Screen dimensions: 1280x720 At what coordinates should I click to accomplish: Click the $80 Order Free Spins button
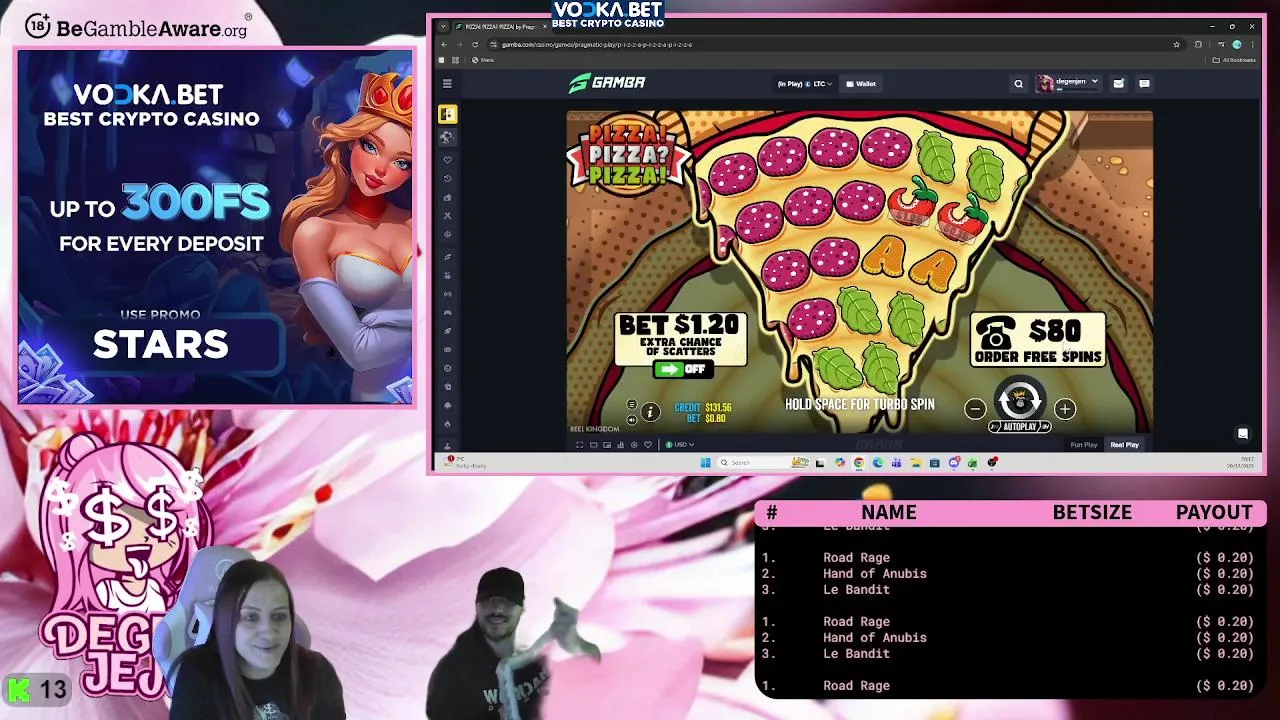pyautogui.click(x=1038, y=340)
